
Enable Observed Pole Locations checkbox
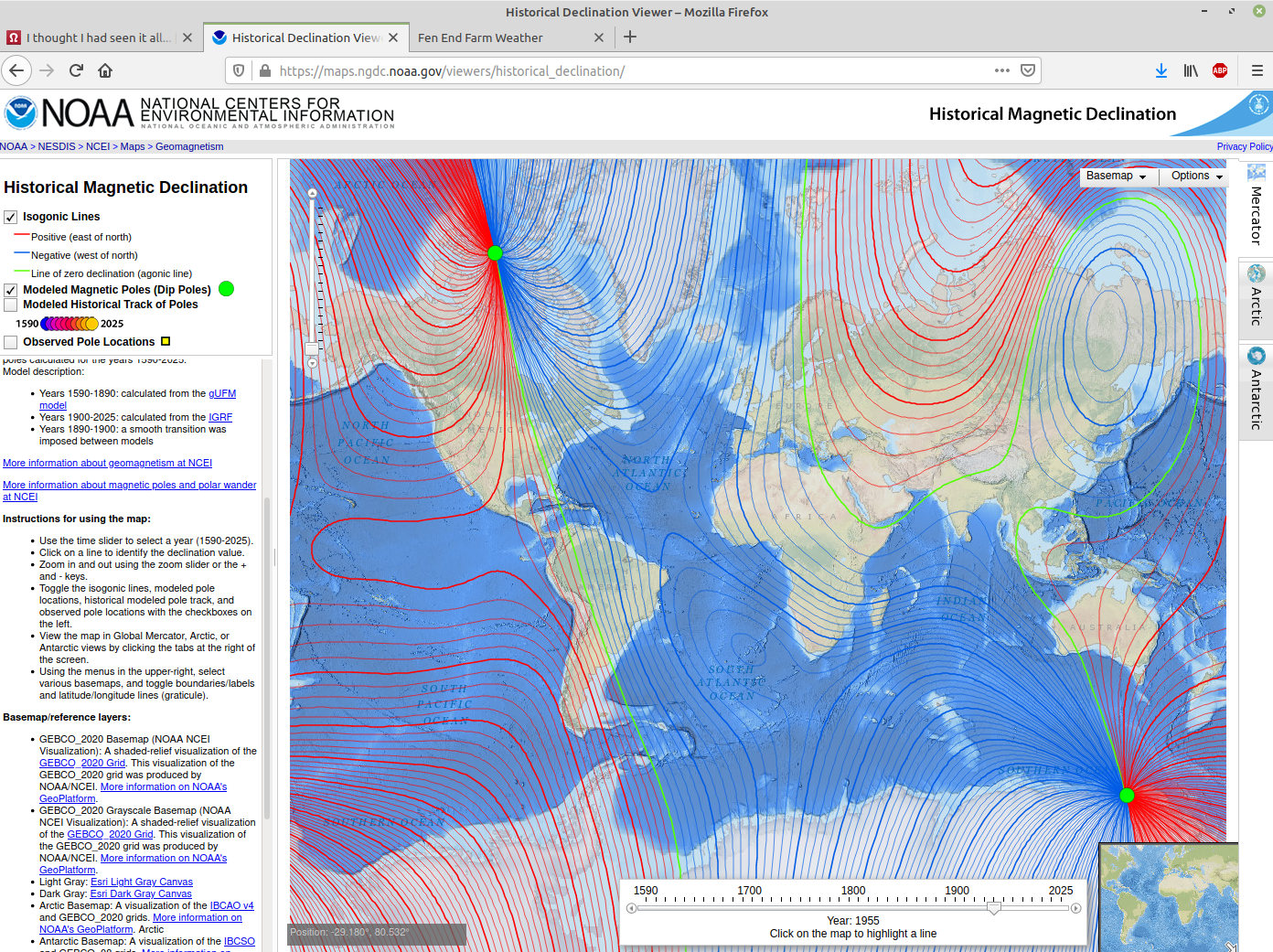tap(11, 342)
